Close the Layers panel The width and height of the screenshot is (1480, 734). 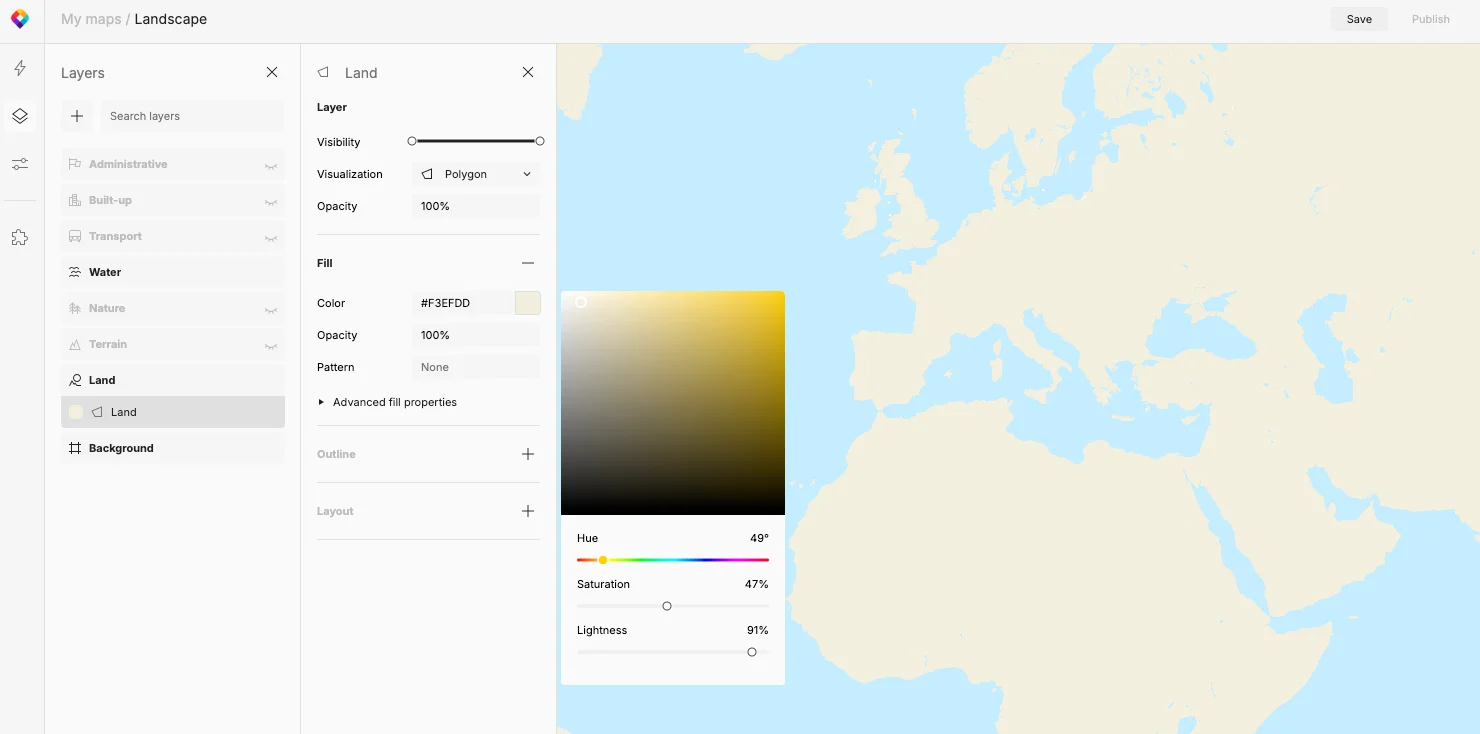point(272,72)
